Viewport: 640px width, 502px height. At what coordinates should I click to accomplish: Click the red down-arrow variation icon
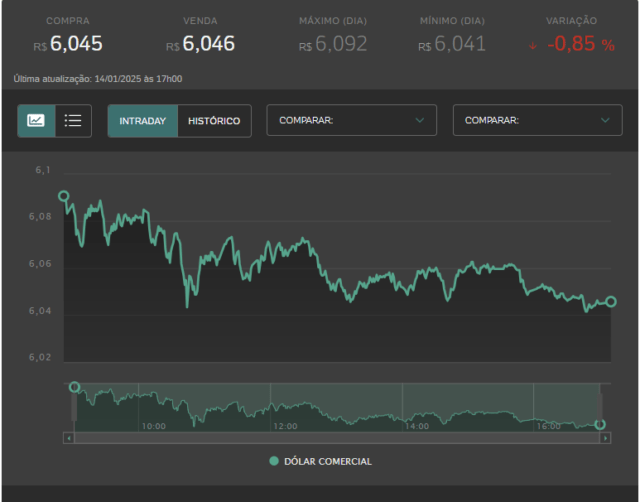[533, 46]
